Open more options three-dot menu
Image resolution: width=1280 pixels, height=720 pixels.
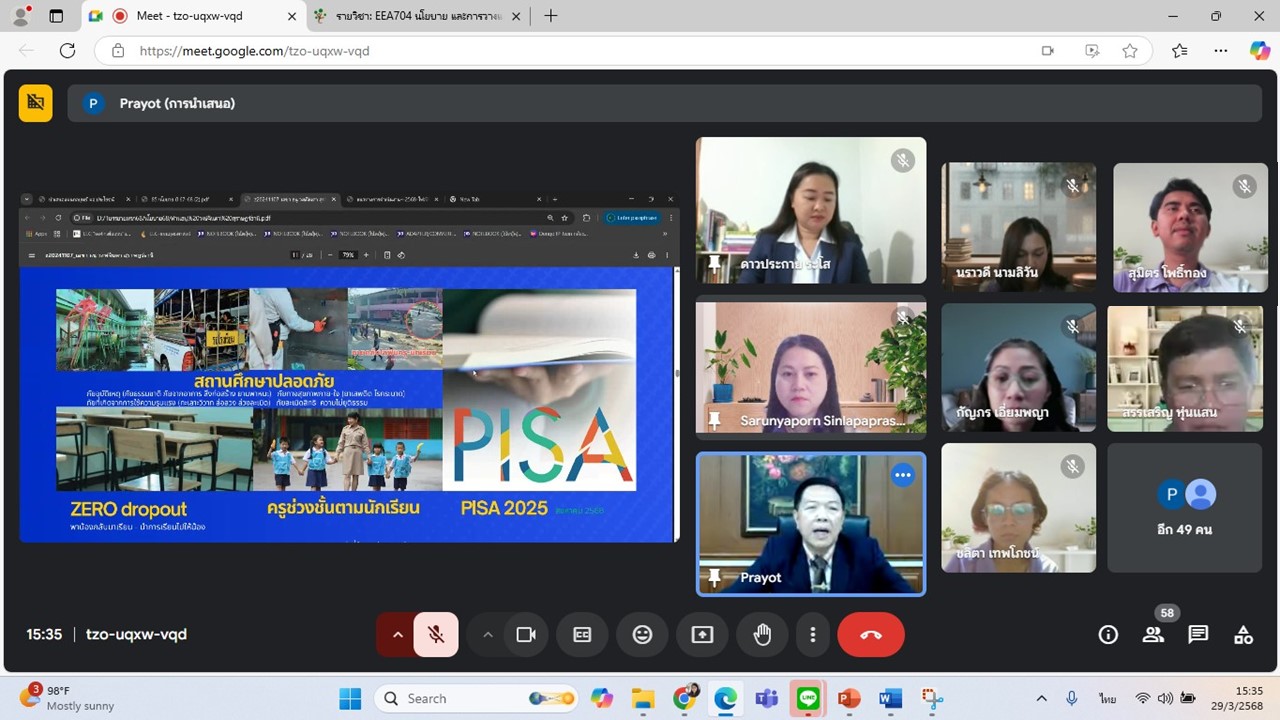click(813, 634)
